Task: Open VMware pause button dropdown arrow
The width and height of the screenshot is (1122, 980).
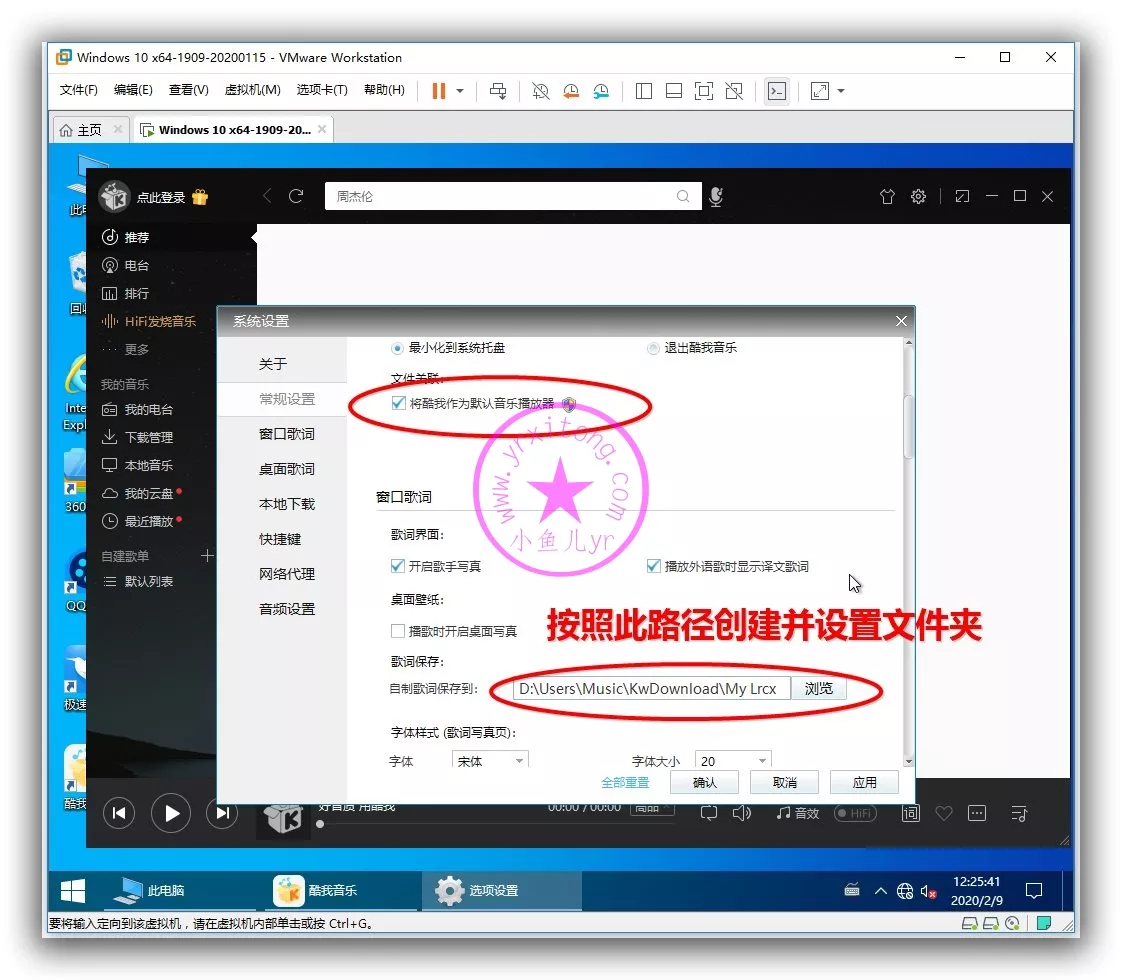Action: pos(460,91)
